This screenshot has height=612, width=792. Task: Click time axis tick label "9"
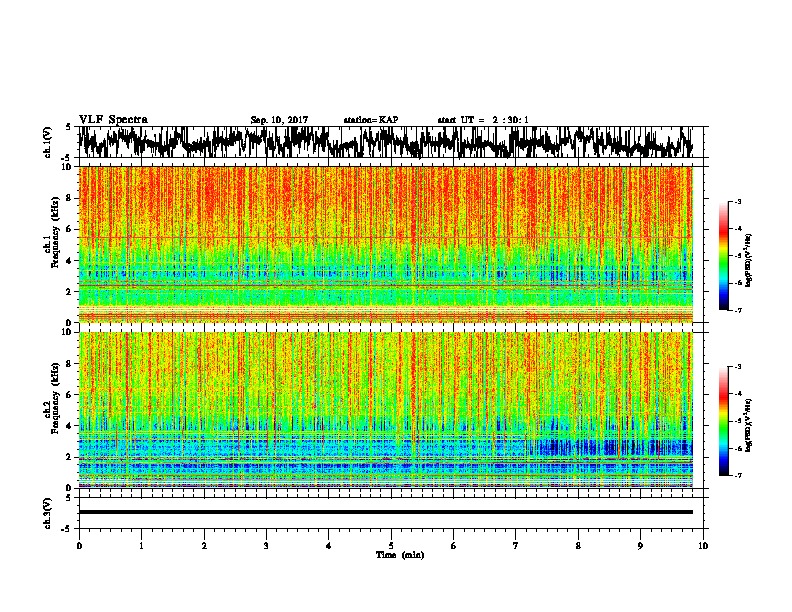[x=640, y=545]
